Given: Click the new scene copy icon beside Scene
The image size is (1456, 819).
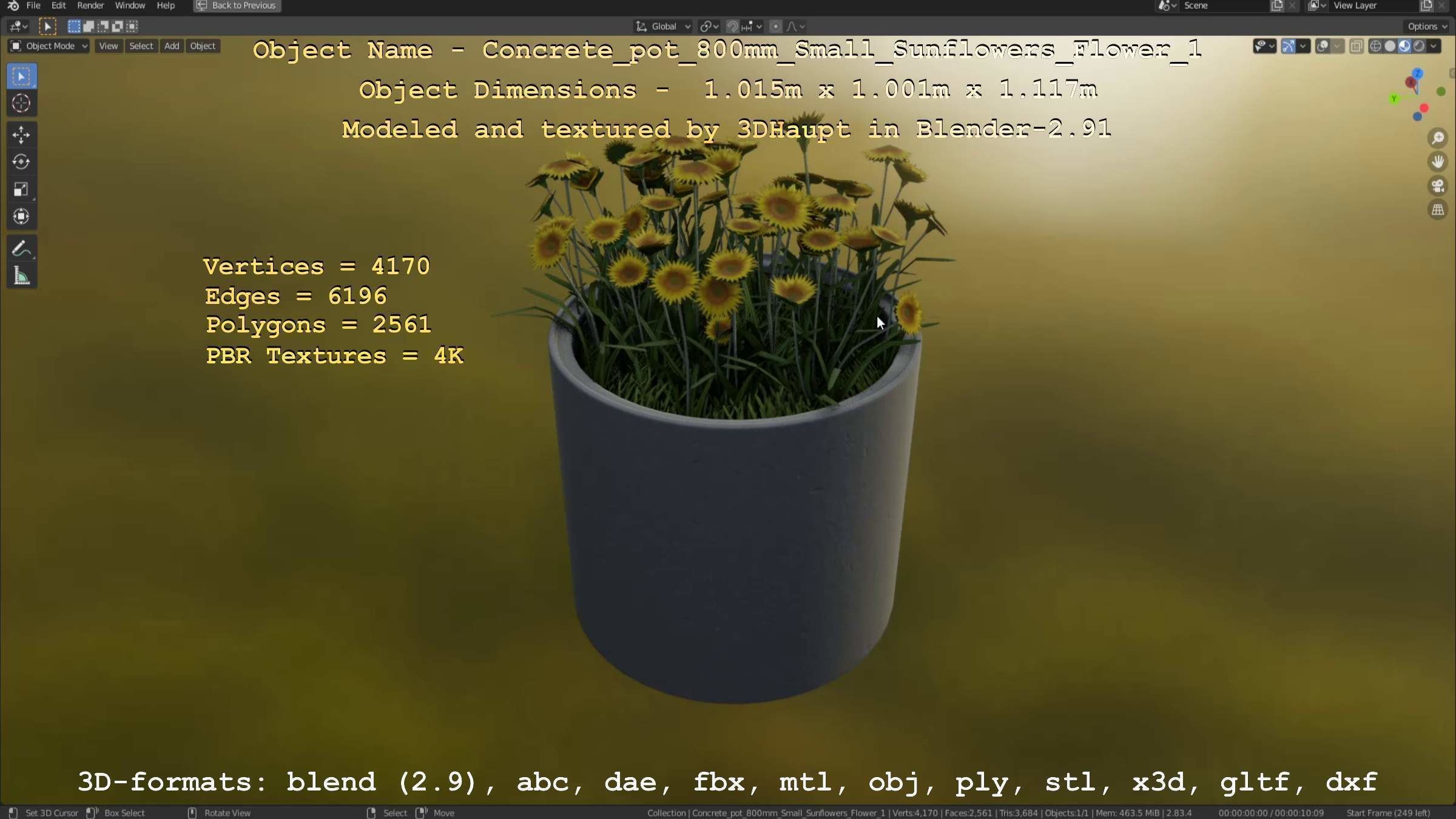Looking at the screenshot, I should pos(1277,5).
